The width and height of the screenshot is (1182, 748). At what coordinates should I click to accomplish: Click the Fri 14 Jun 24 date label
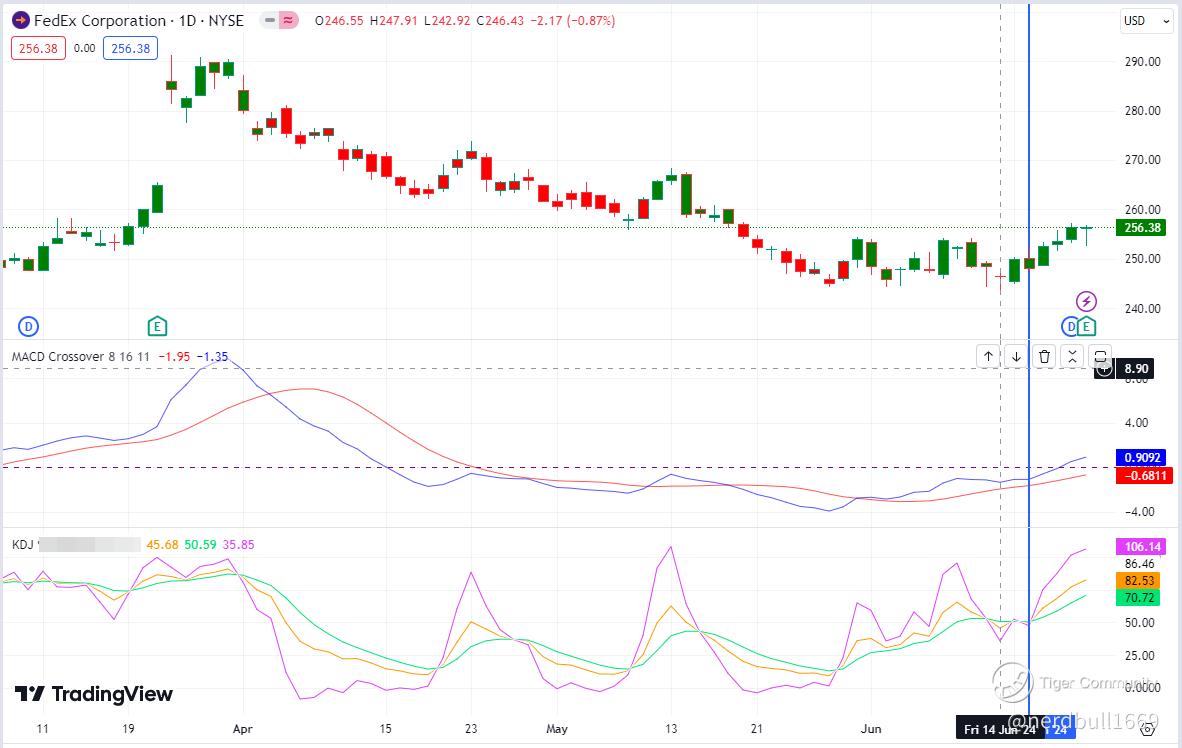click(1000, 729)
